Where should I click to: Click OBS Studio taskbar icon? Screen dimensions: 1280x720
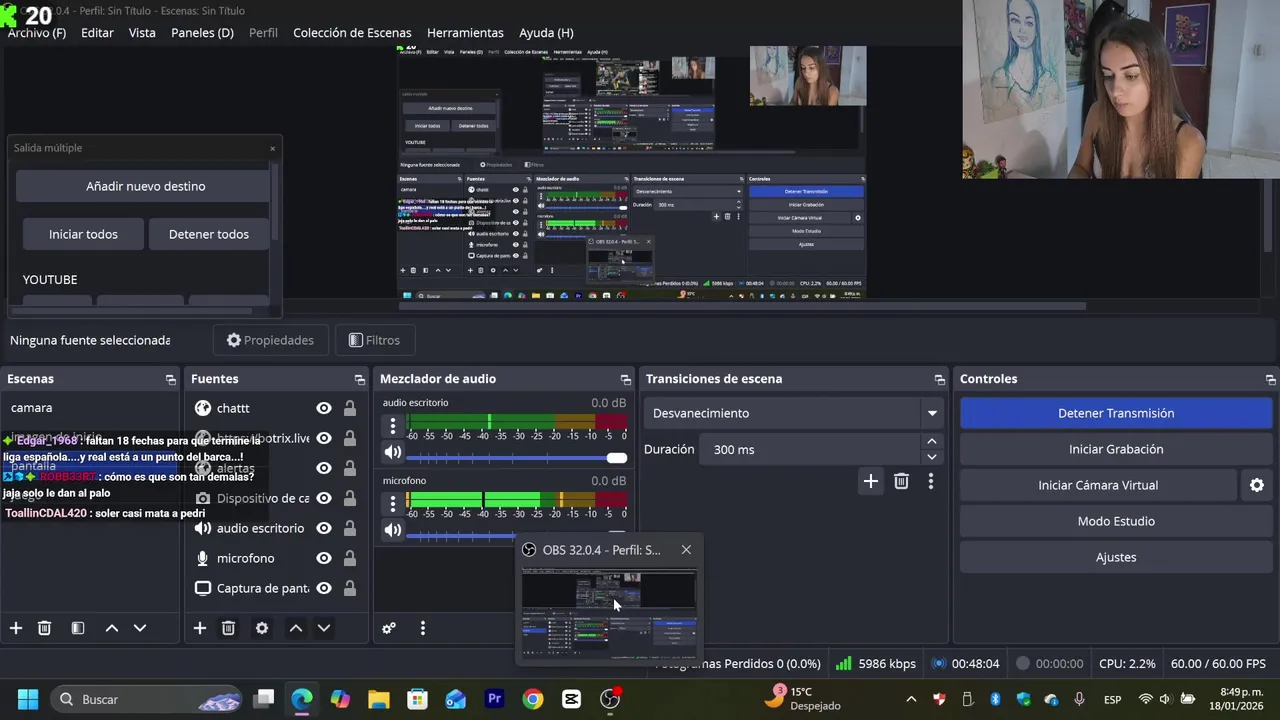pos(610,699)
